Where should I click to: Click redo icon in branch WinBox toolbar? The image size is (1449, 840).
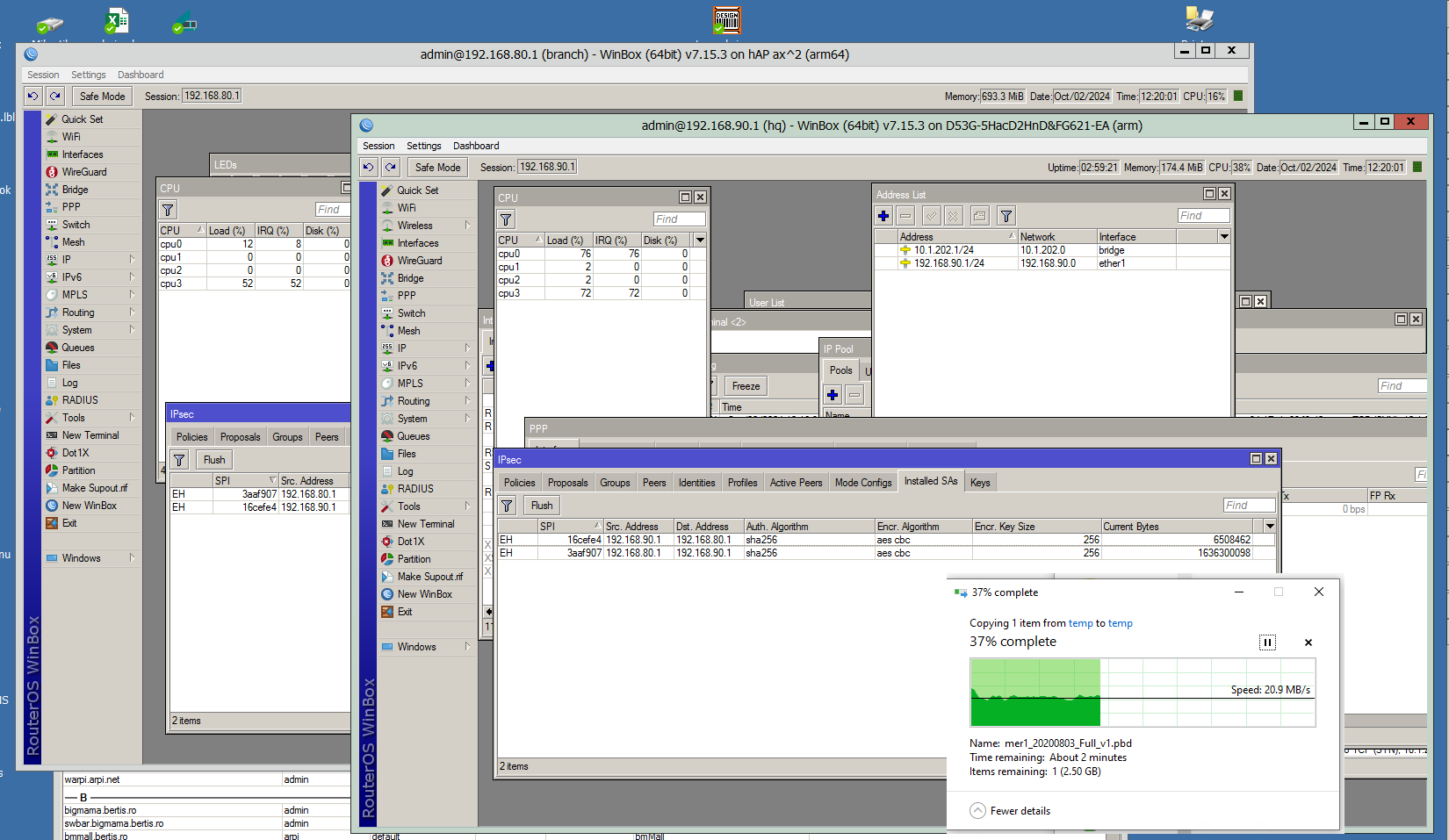coord(55,96)
